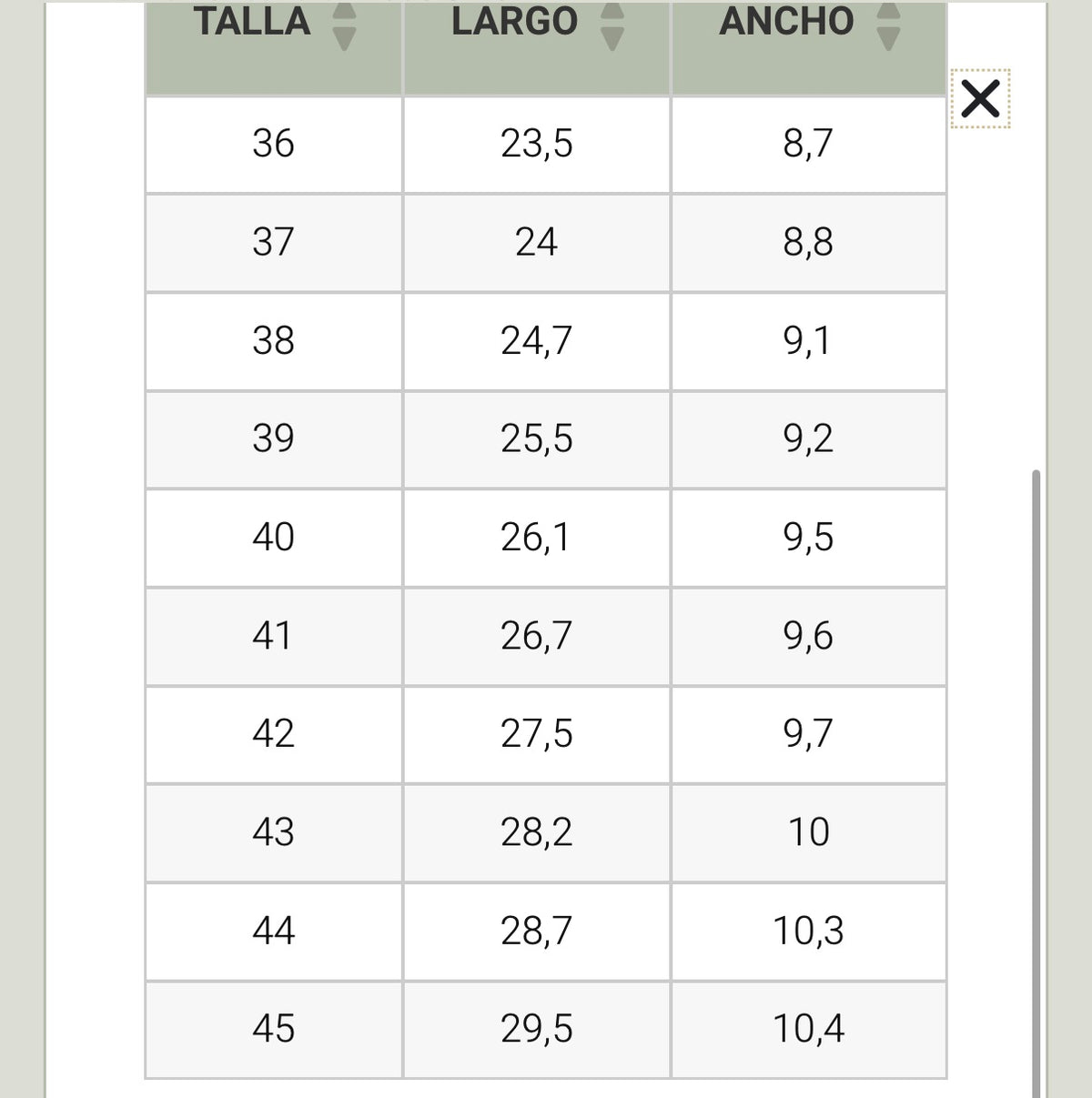Sort LARGO column descending arrow

pos(613,39)
